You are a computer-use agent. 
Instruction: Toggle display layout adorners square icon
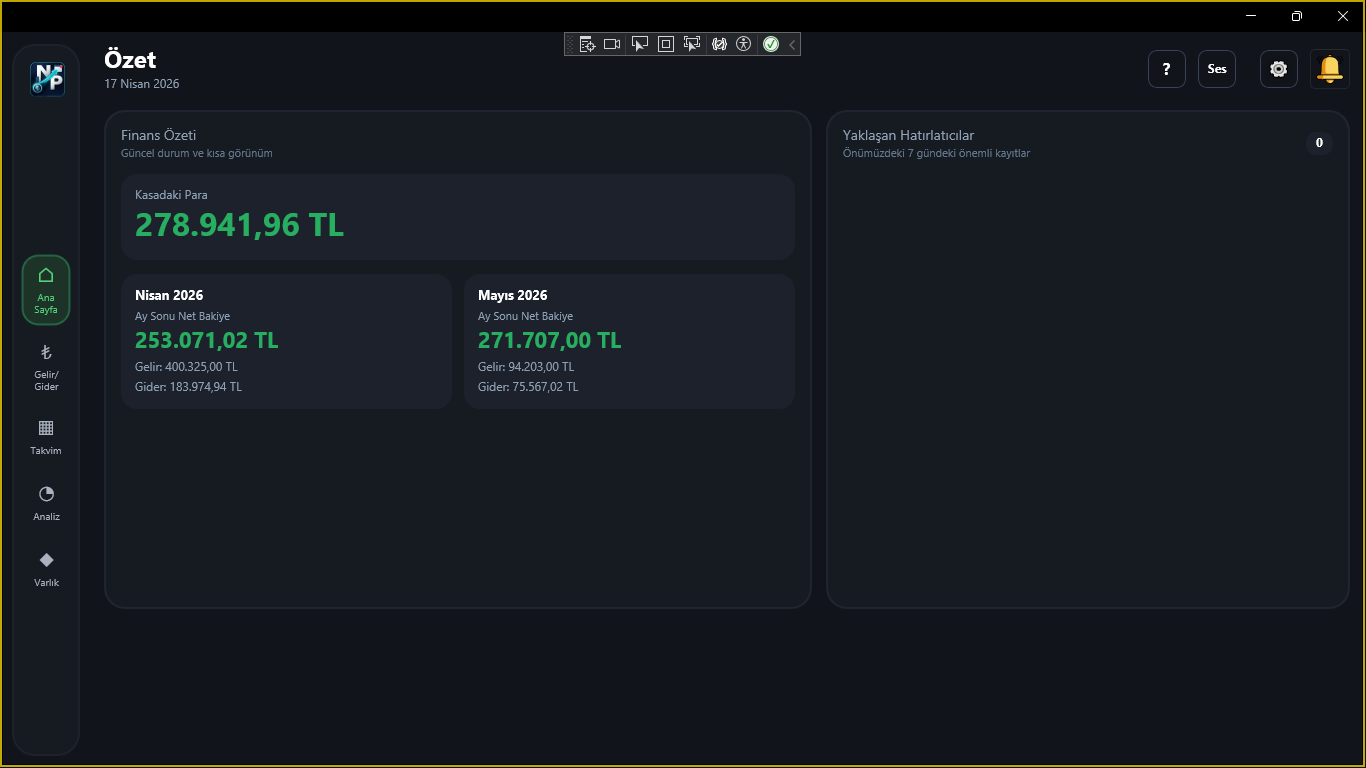(x=666, y=44)
